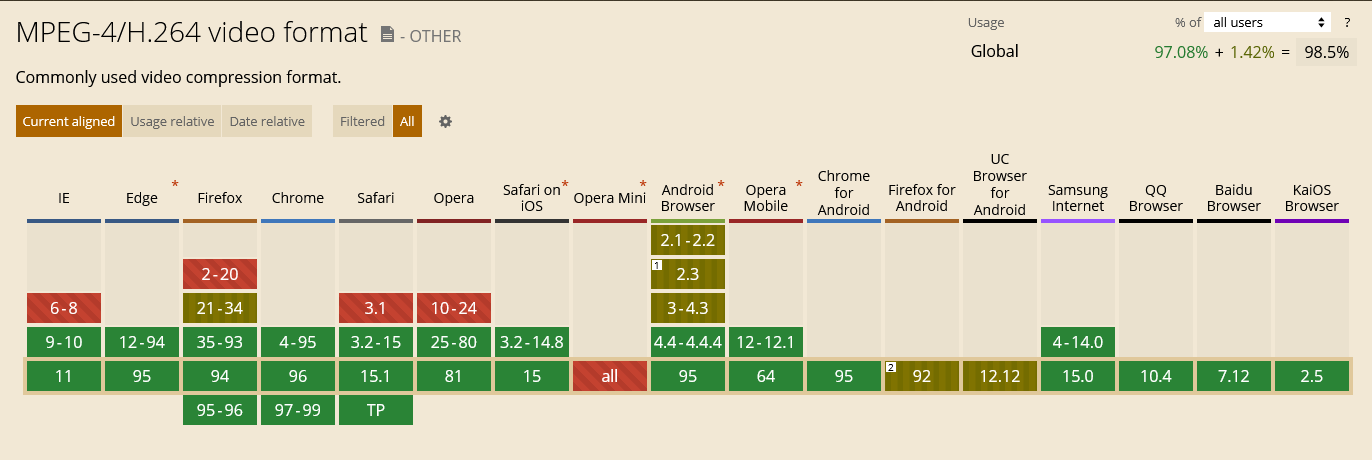The height and width of the screenshot is (460, 1372).
Task: Click the IE 6-8 red cell
Action: click(64, 308)
